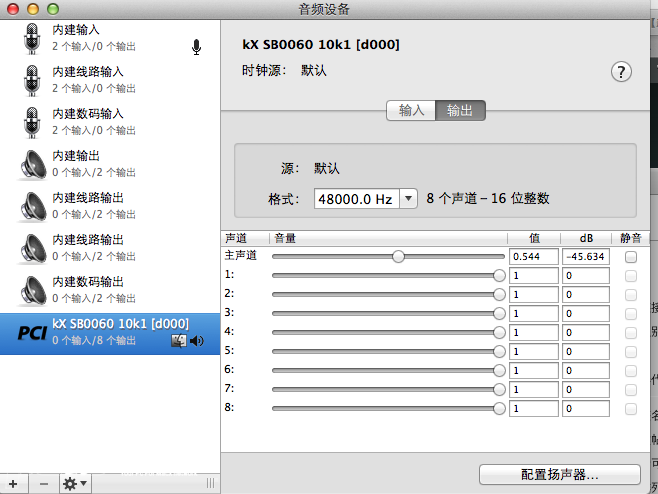Click the green zoom window button

click(53, 9)
